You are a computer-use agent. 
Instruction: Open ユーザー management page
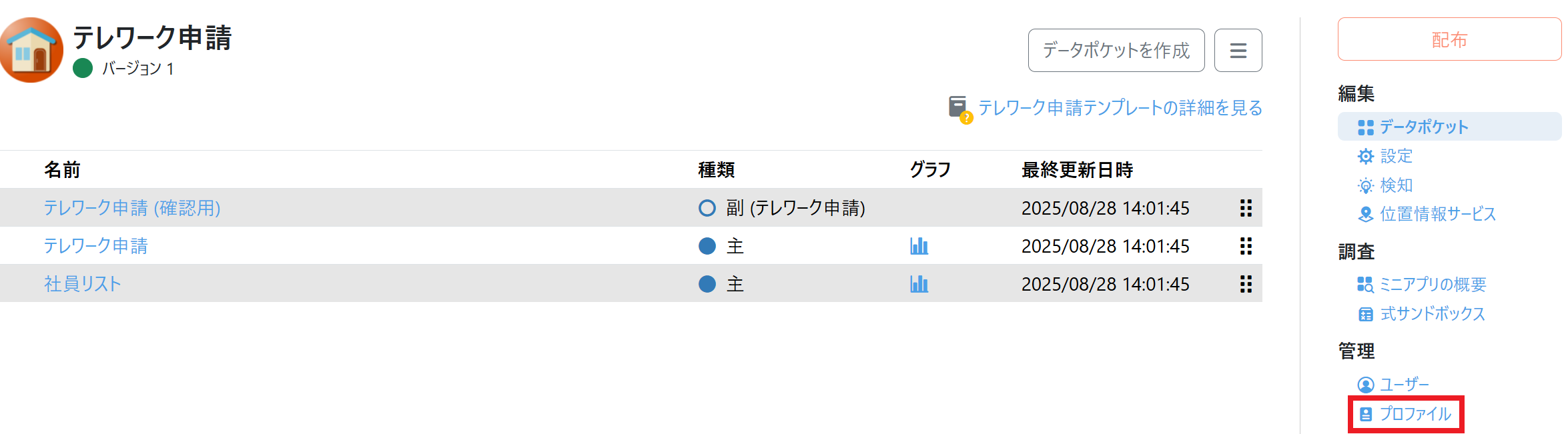click(1404, 385)
